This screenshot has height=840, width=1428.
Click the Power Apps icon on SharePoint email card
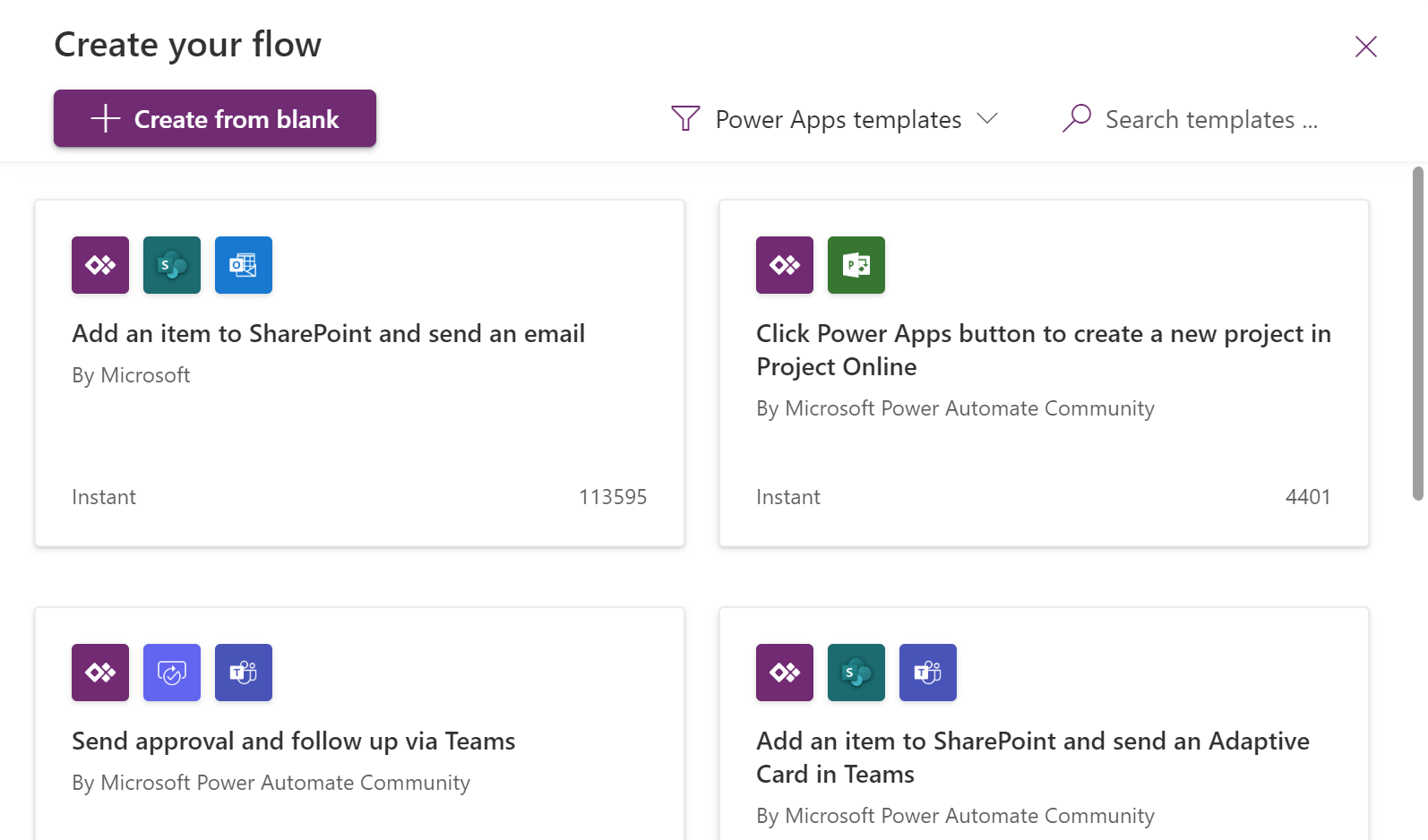tap(100, 265)
